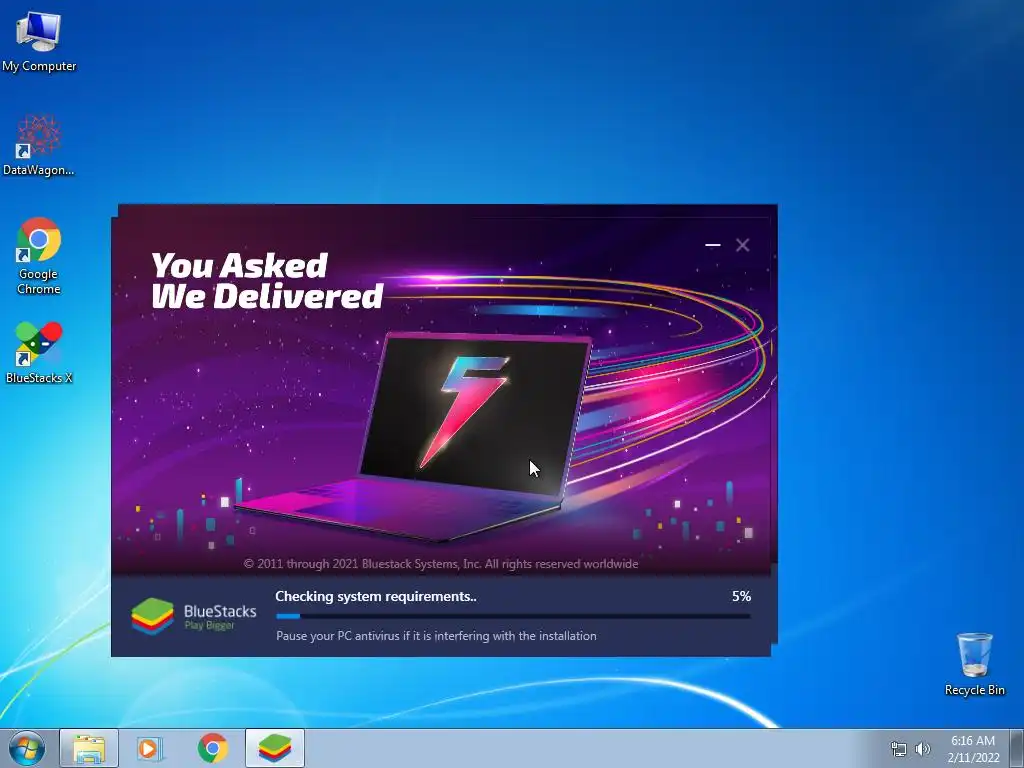This screenshot has width=1024, height=768.
Task: Click the laptop artwork in the installer
Action: click(415, 436)
